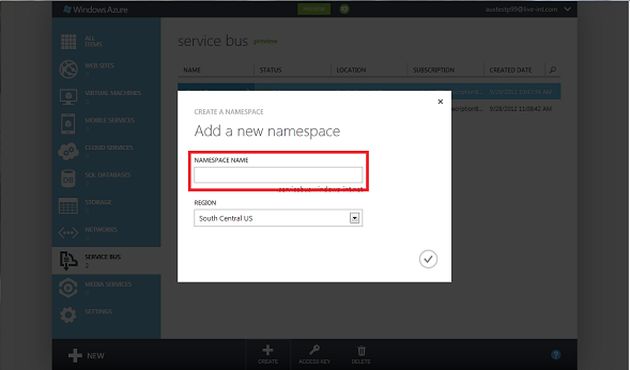Confirm namespace with the checkmark button
This screenshot has height=370, width=630.
428,259
